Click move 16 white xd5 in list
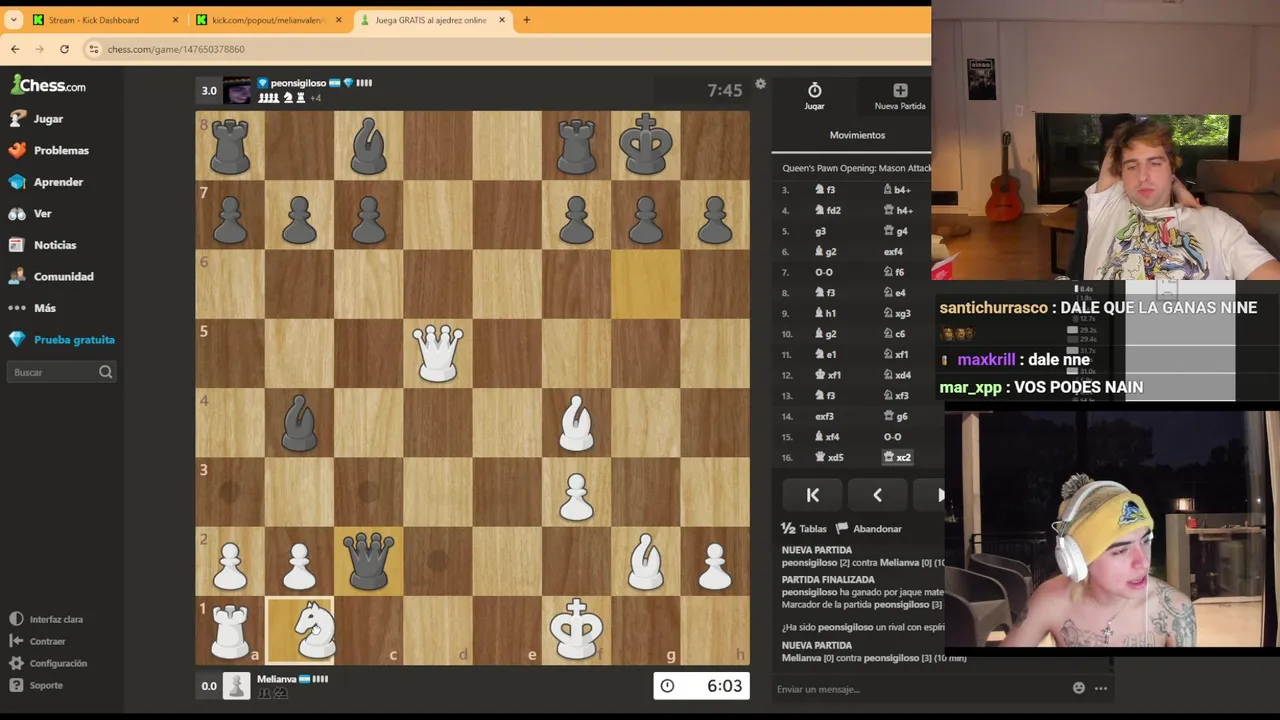The height and width of the screenshot is (720, 1280). point(831,457)
